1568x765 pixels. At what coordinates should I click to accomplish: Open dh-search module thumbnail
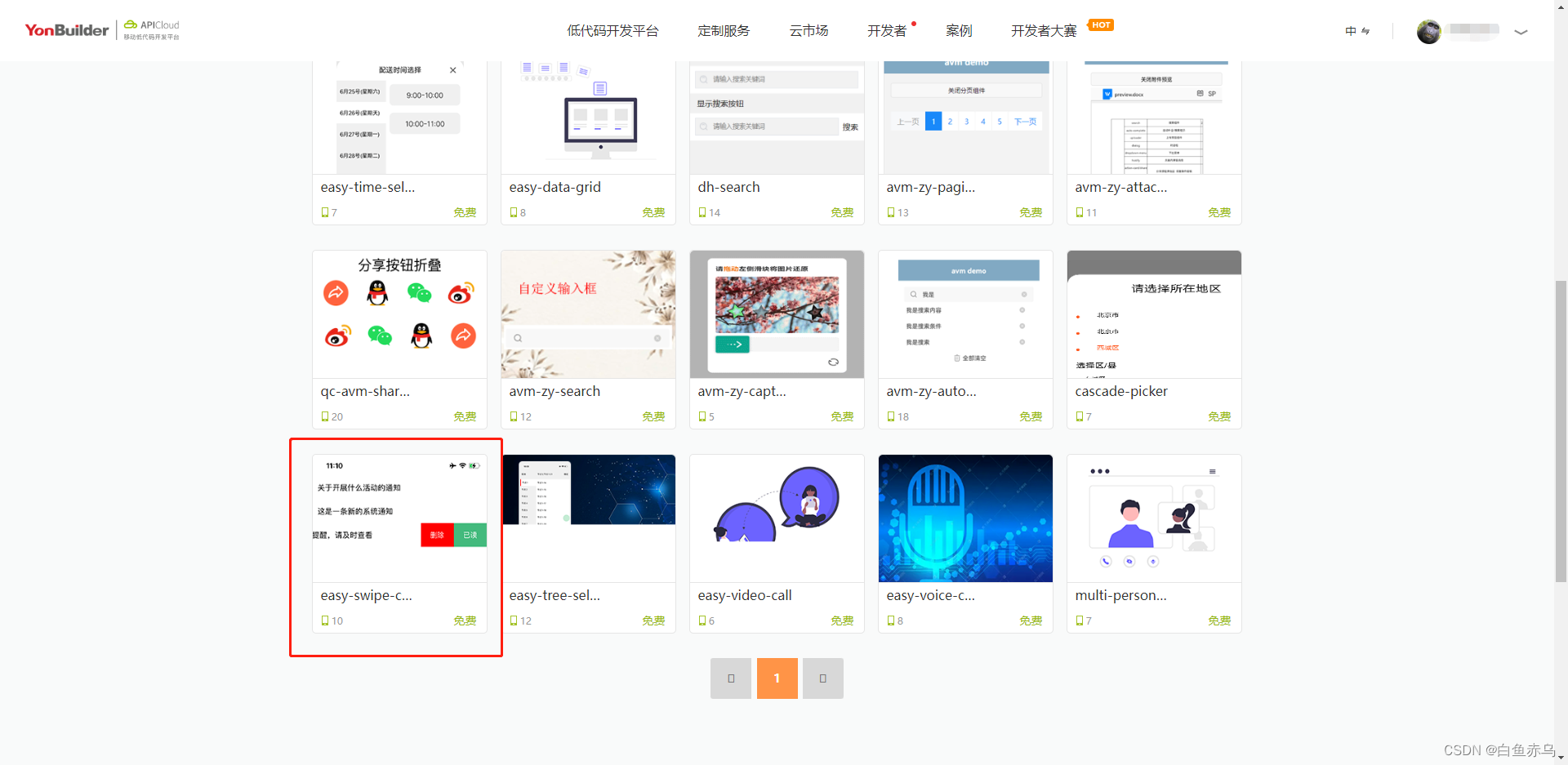pyautogui.click(x=777, y=117)
